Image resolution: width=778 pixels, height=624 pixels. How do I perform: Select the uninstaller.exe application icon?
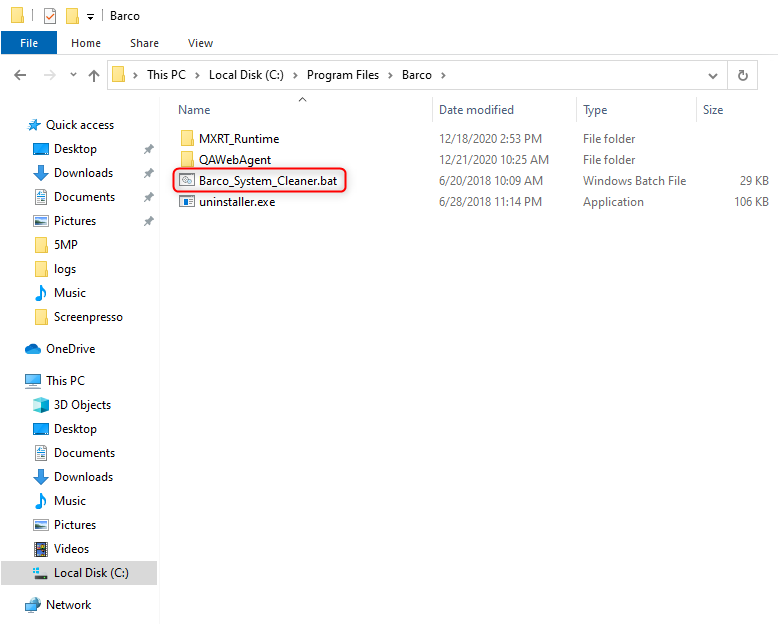[x=187, y=201]
